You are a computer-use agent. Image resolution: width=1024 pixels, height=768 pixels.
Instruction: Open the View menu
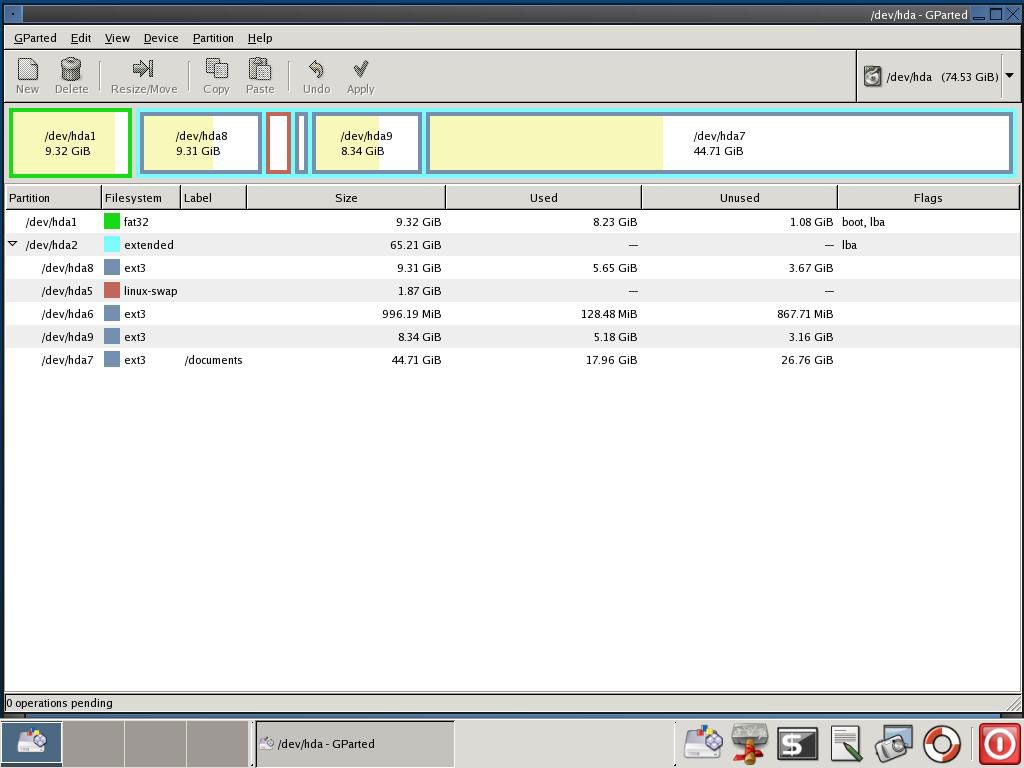pos(118,38)
